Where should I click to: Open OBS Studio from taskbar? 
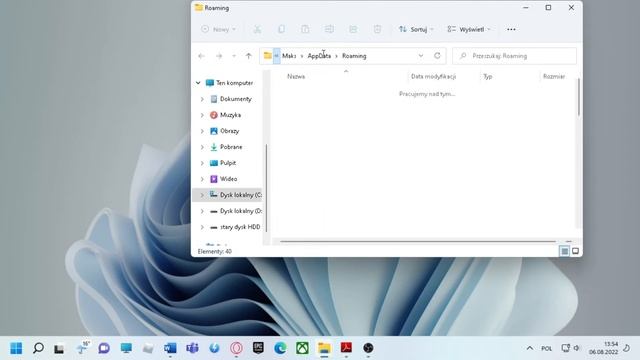(368, 348)
